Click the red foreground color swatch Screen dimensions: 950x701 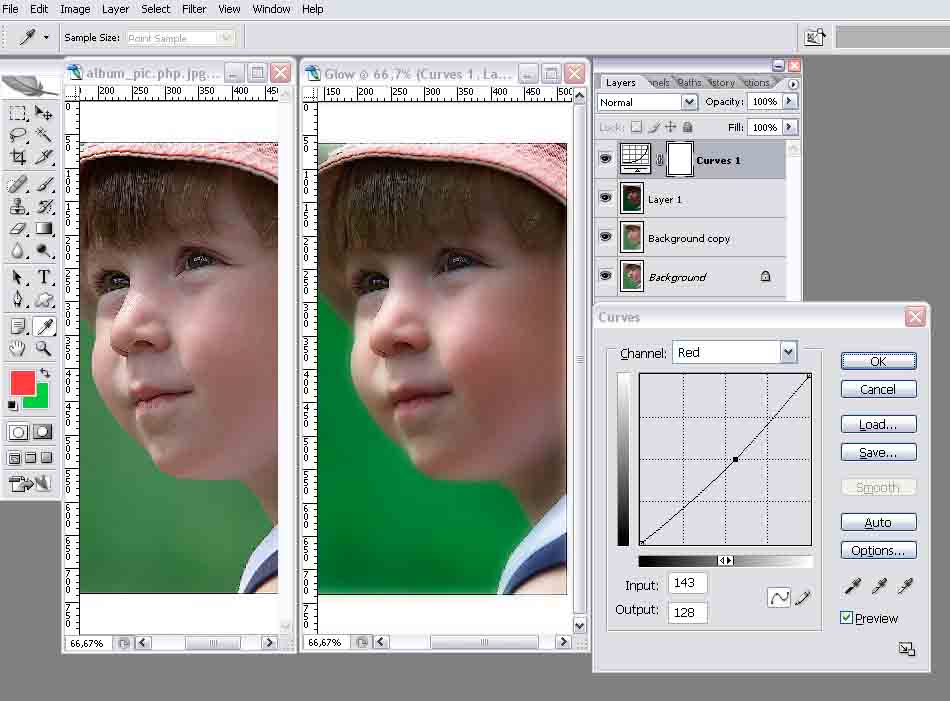click(x=22, y=382)
